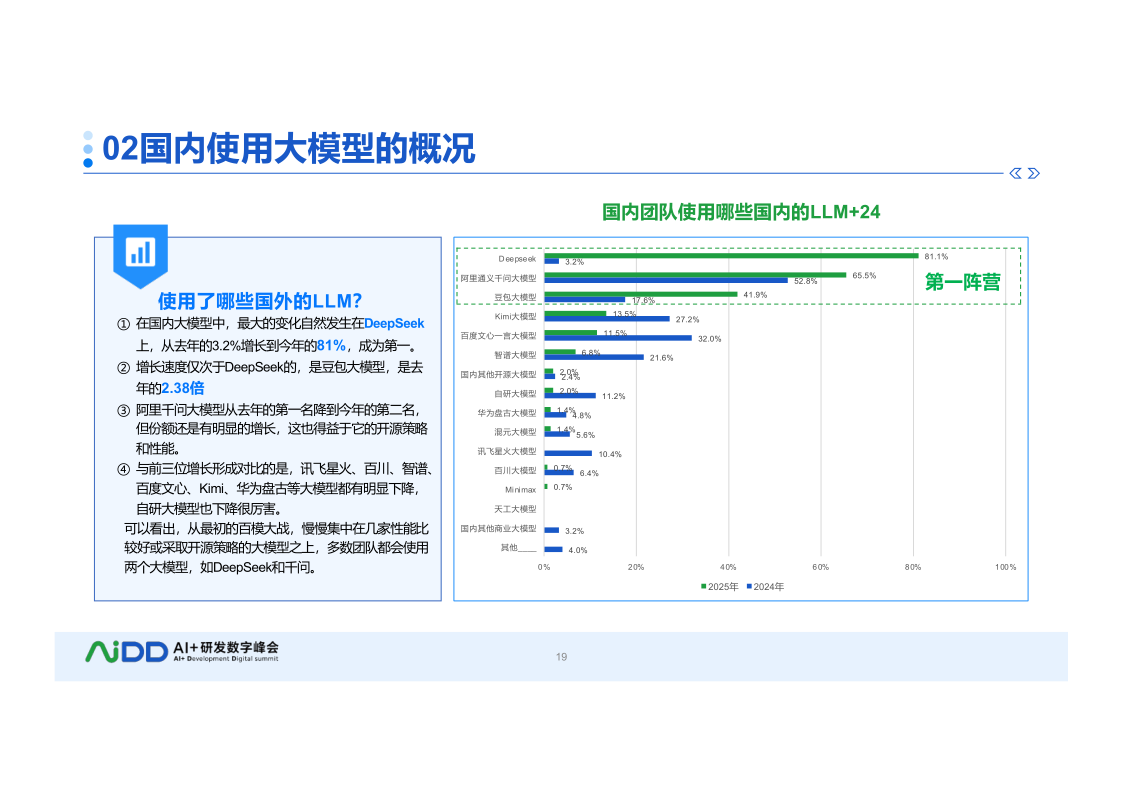The width and height of the screenshot is (1123, 794).
Task: Click the 讯飞星火大模型 axis label
Action: click(x=507, y=452)
